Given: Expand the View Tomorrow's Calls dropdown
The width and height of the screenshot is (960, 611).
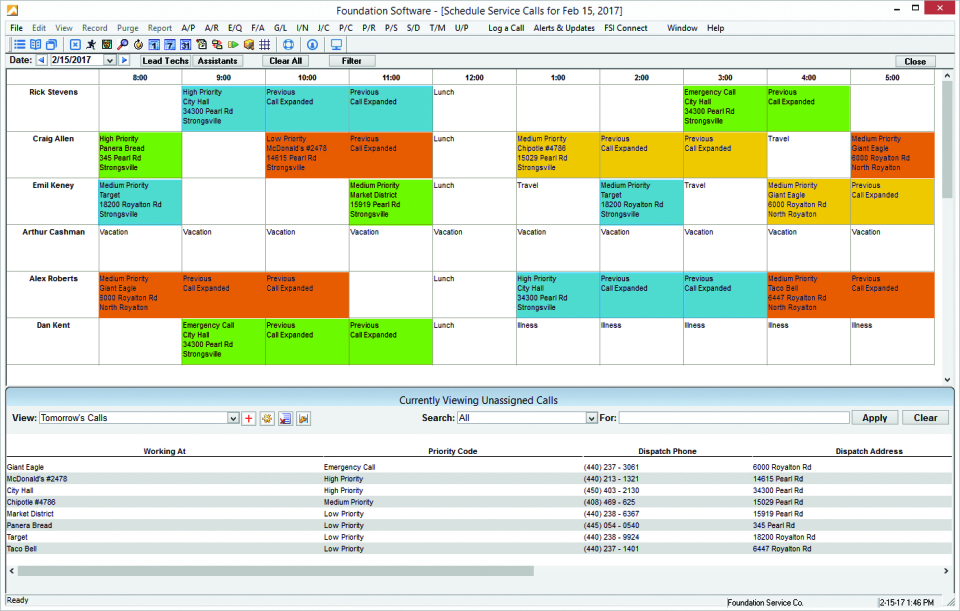Looking at the screenshot, I should coord(233,418).
